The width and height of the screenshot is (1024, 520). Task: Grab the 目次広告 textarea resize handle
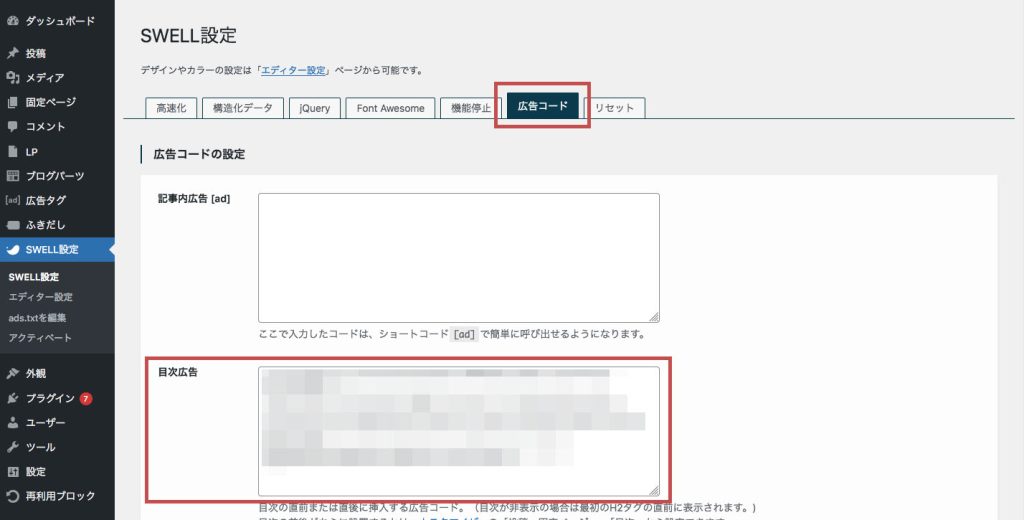654,491
